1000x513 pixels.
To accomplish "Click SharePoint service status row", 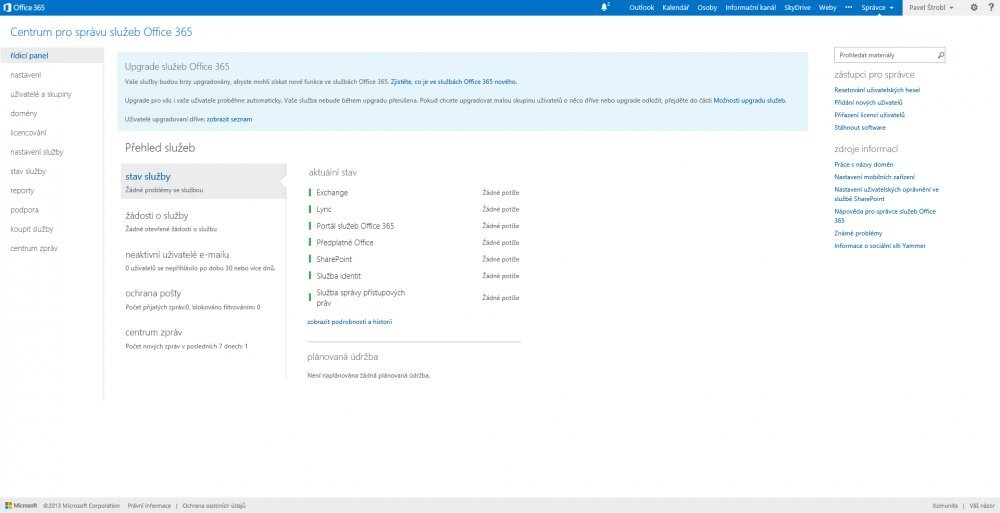I will coord(414,259).
